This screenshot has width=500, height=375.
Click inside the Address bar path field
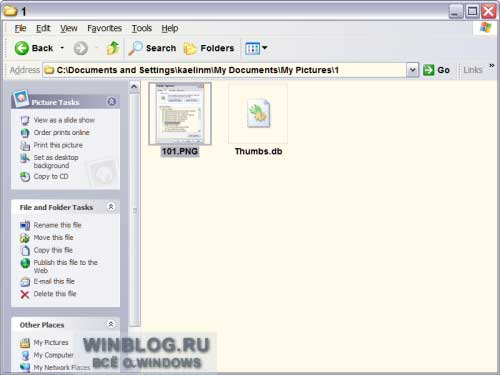(x=224, y=70)
